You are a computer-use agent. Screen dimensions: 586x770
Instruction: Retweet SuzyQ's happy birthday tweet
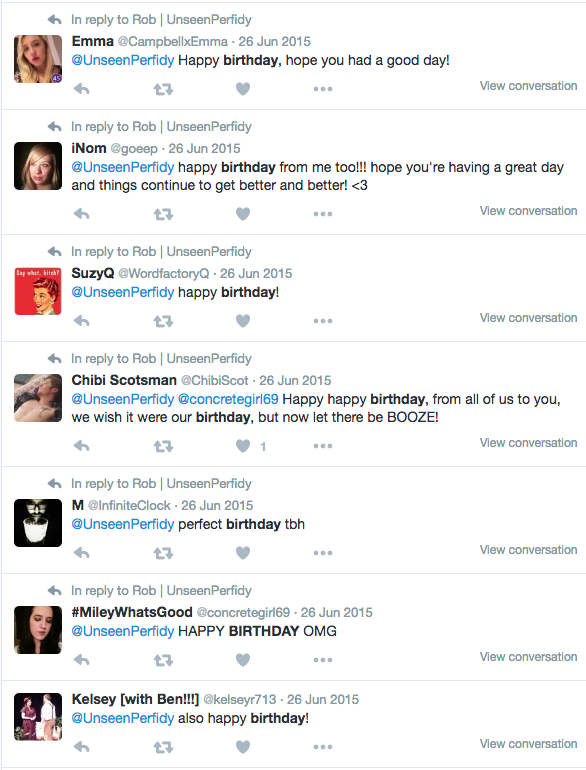[163, 321]
